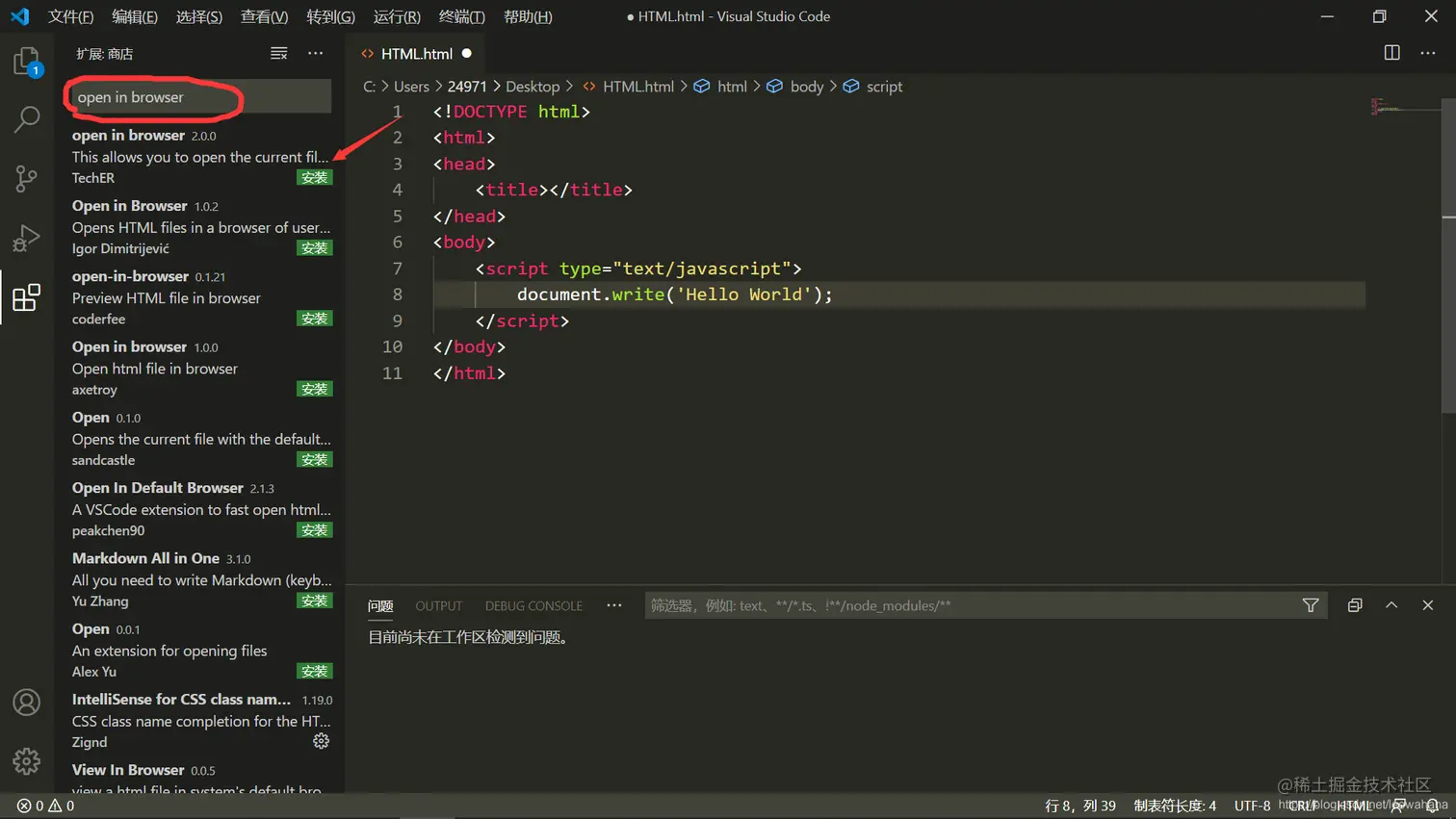The width and height of the screenshot is (1456, 819).
Task: Click cursor position 行 8, 列 39
Action: pos(1080,806)
